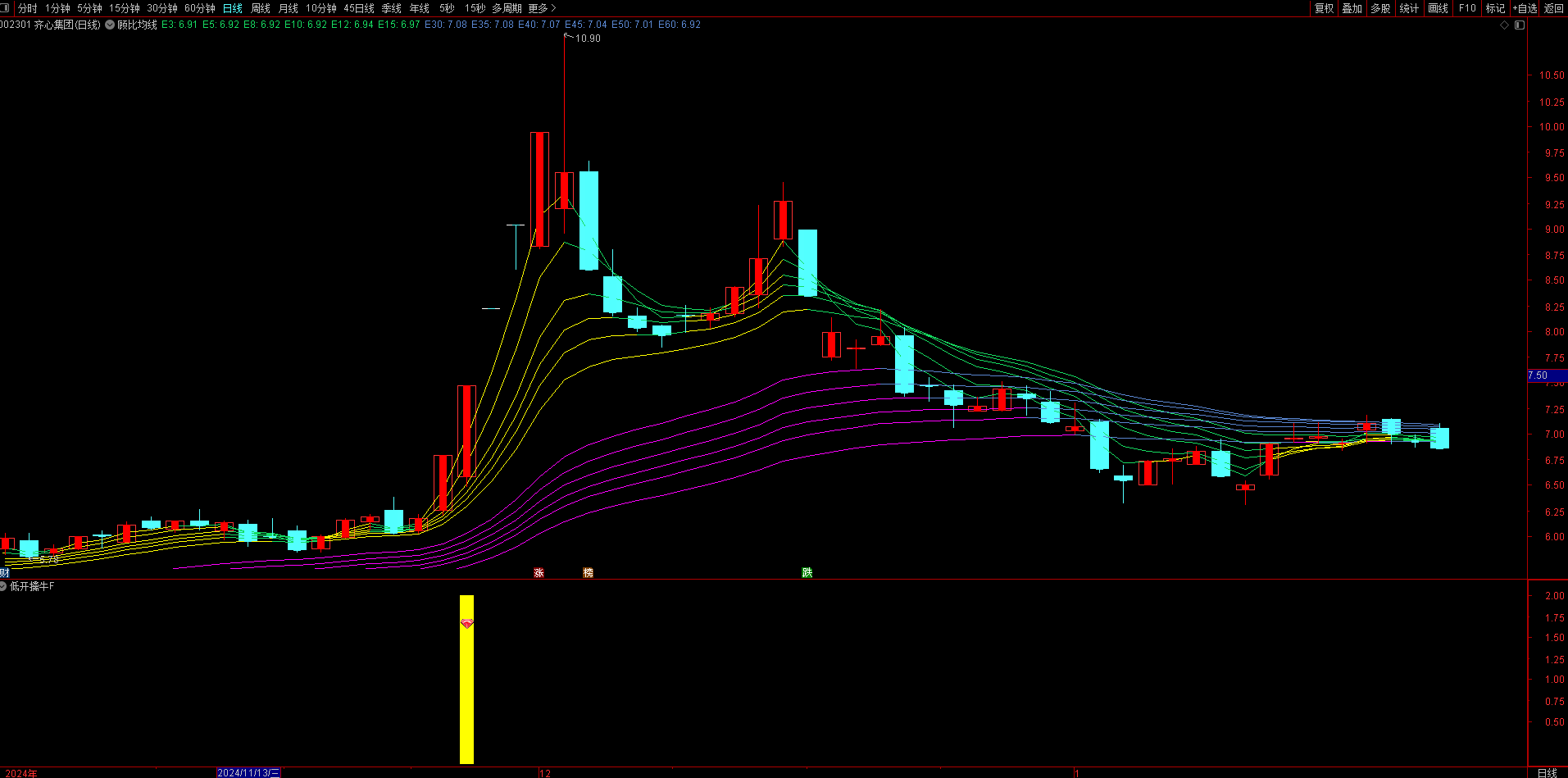Click the 12 month marker on time axis
The height and width of the screenshot is (778, 1568).
point(545,773)
